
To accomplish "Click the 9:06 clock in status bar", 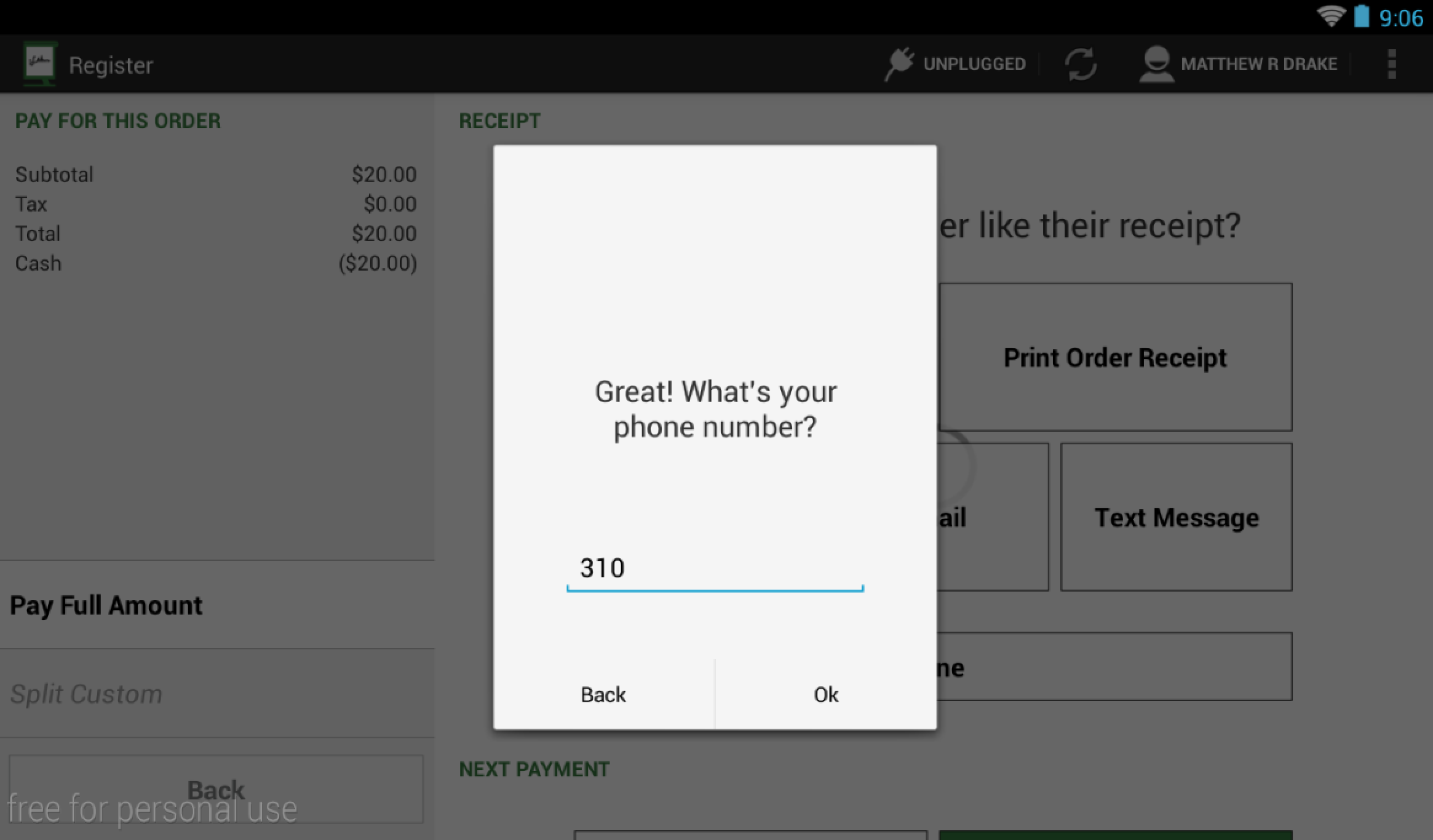I will pyautogui.click(x=1401, y=18).
